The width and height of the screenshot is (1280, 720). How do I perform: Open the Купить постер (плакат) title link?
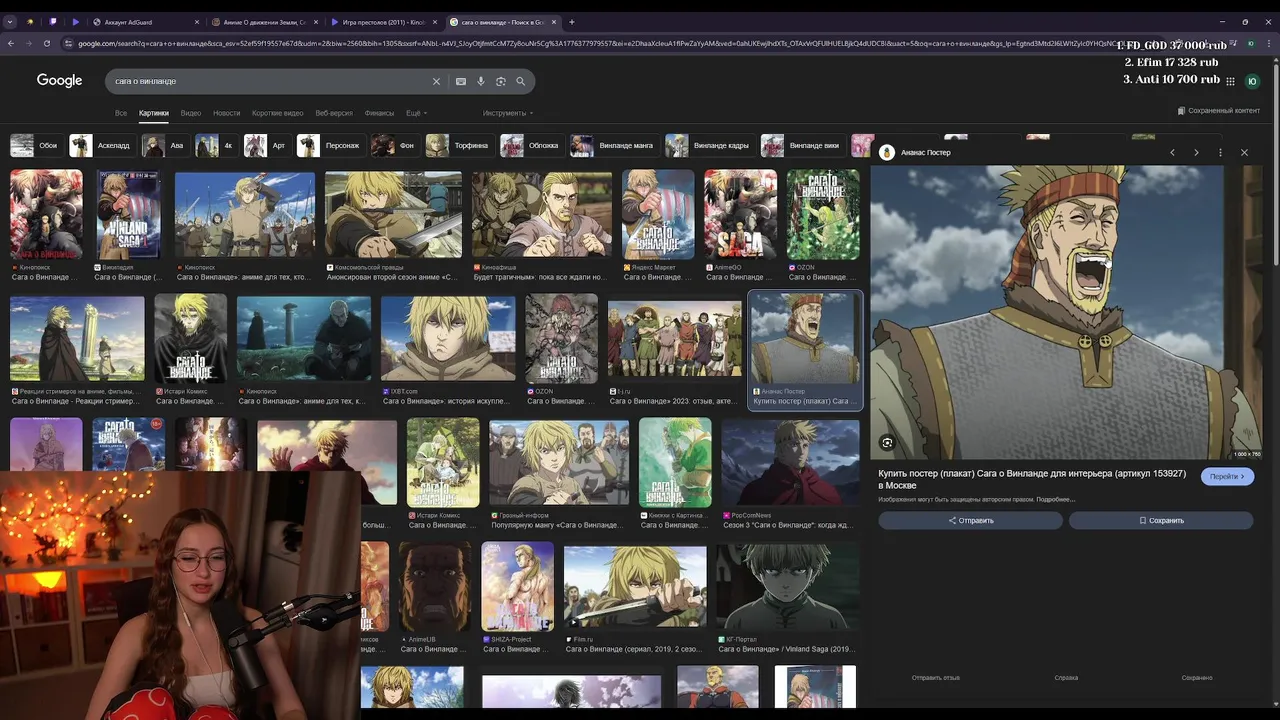coord(1032,479)
